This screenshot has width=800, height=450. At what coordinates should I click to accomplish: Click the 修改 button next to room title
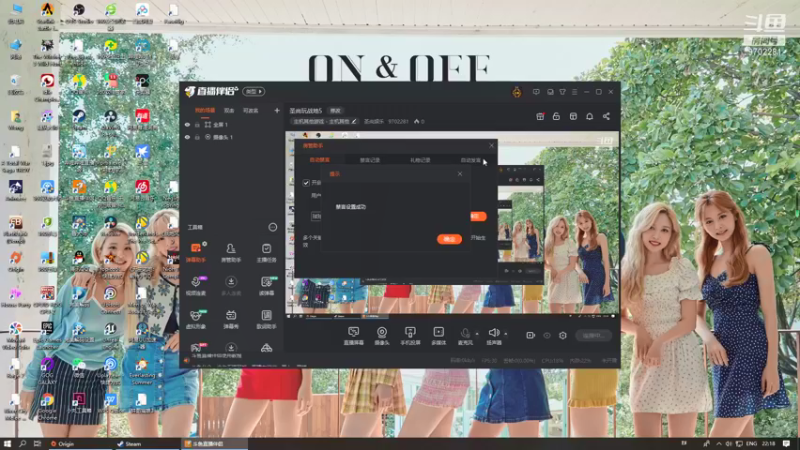(335, 111)
